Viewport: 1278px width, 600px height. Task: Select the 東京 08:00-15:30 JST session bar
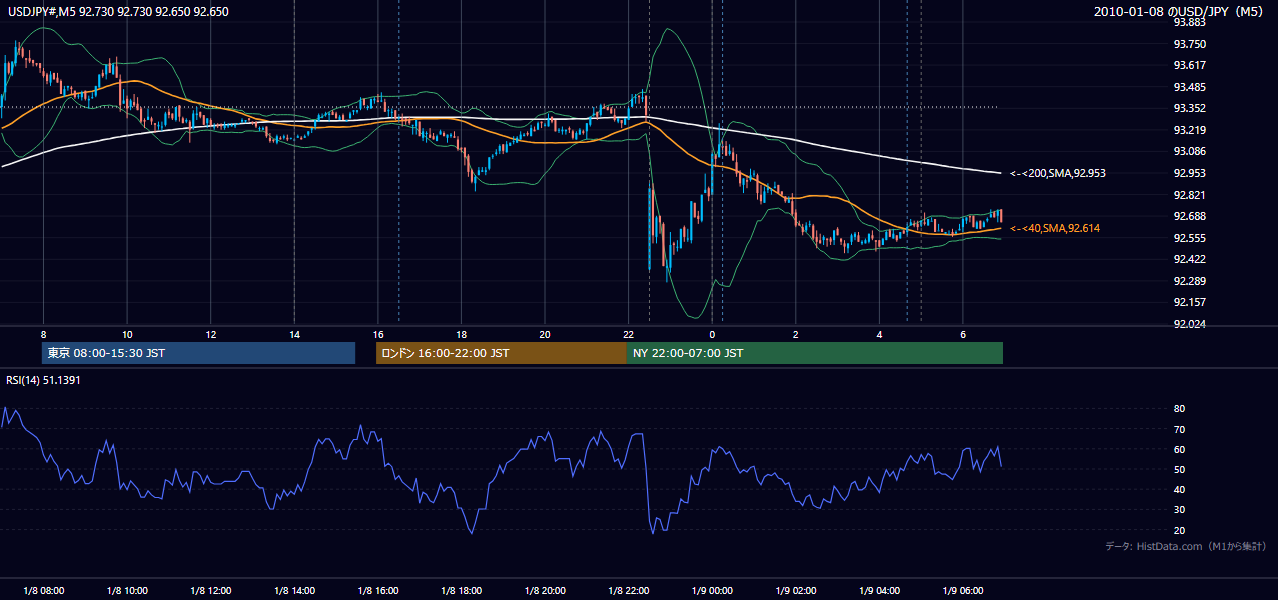click(198, 353)
